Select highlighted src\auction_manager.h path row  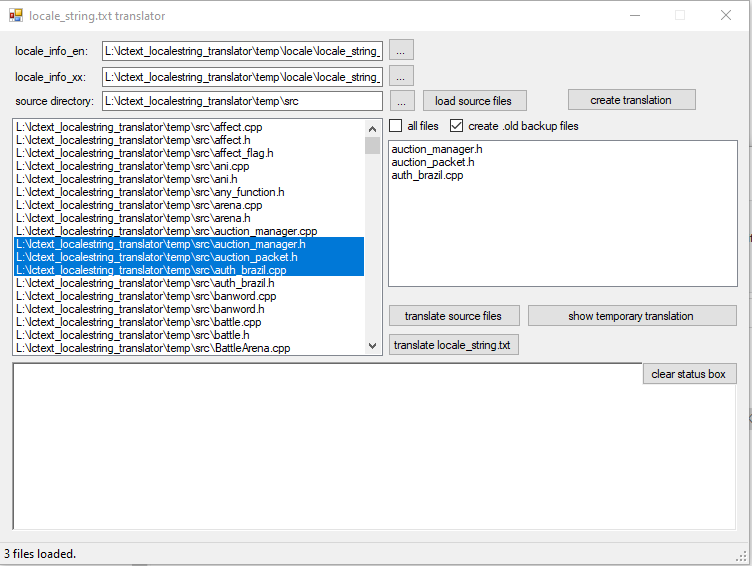coord(189,244)
